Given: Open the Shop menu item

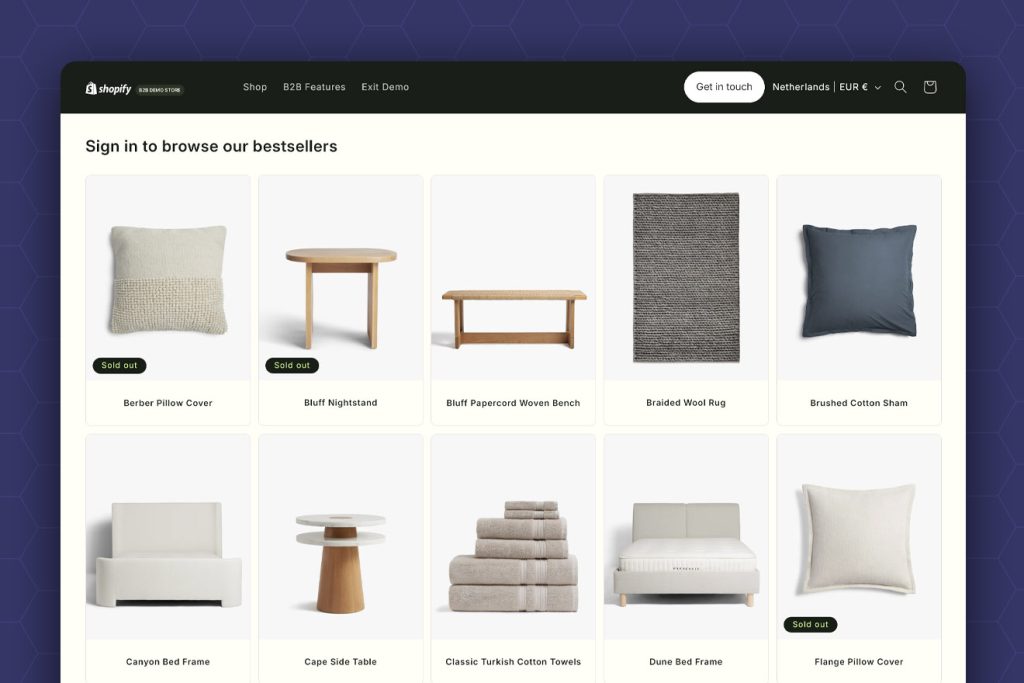Looking at the screenshot, I should pos(255,87).
